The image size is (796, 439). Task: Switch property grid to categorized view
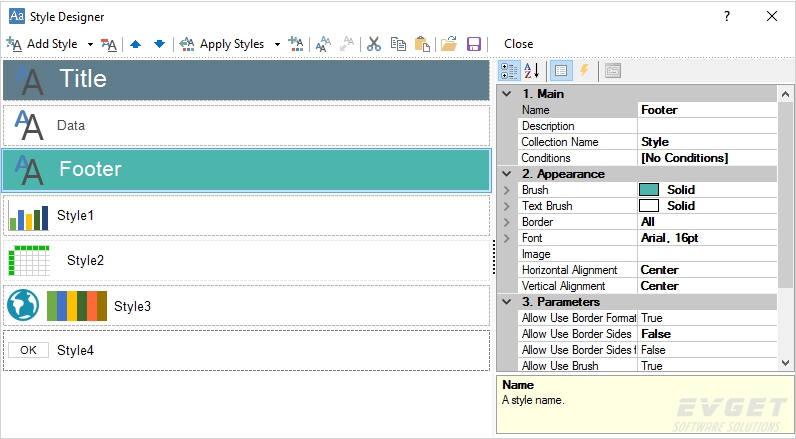[x=509, y=71]
